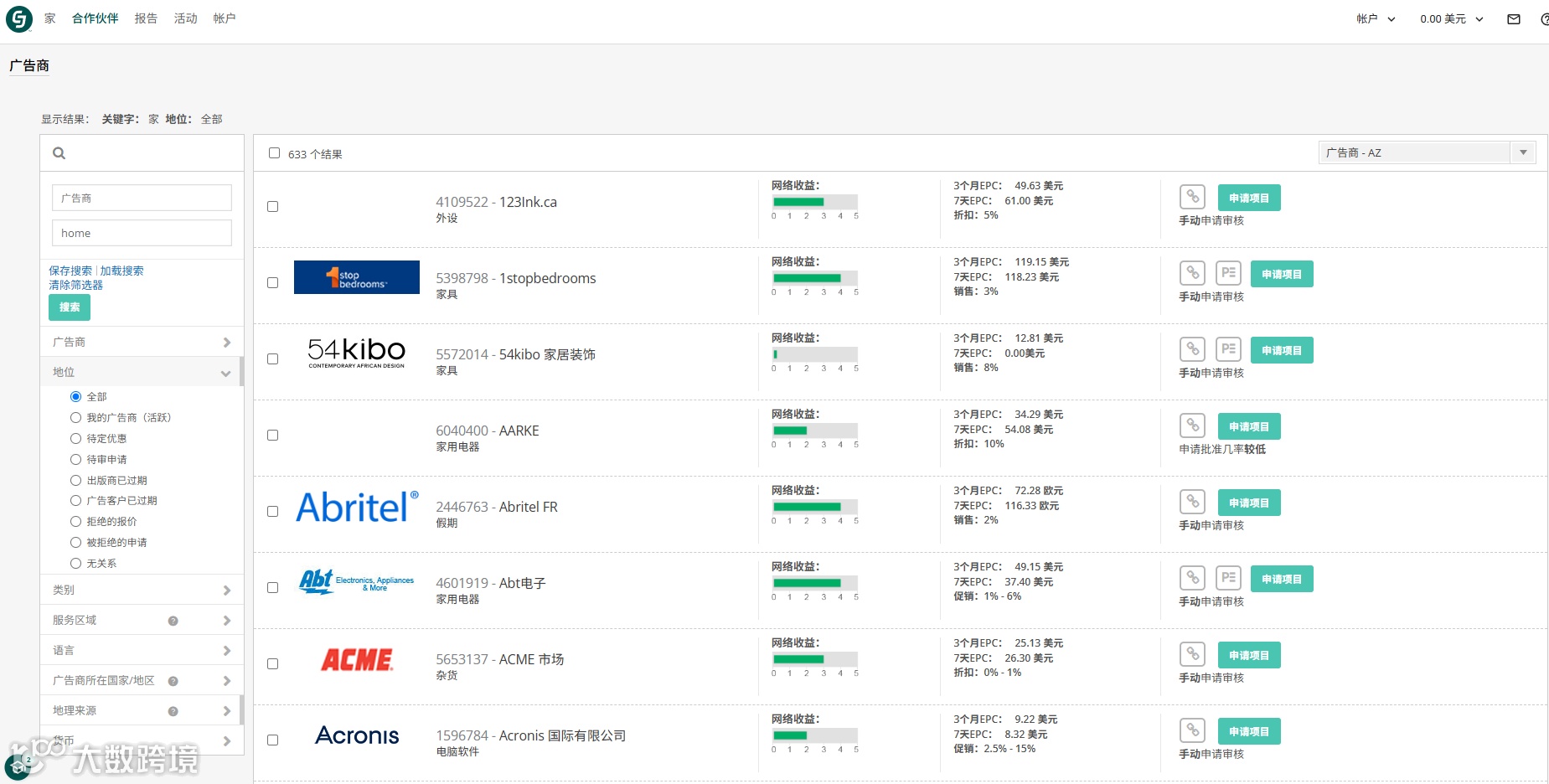The width and height of the screenshot is (1549, 784).
Task: Open Acronis logo thumbnail
Action: click(x=357, y=735)
